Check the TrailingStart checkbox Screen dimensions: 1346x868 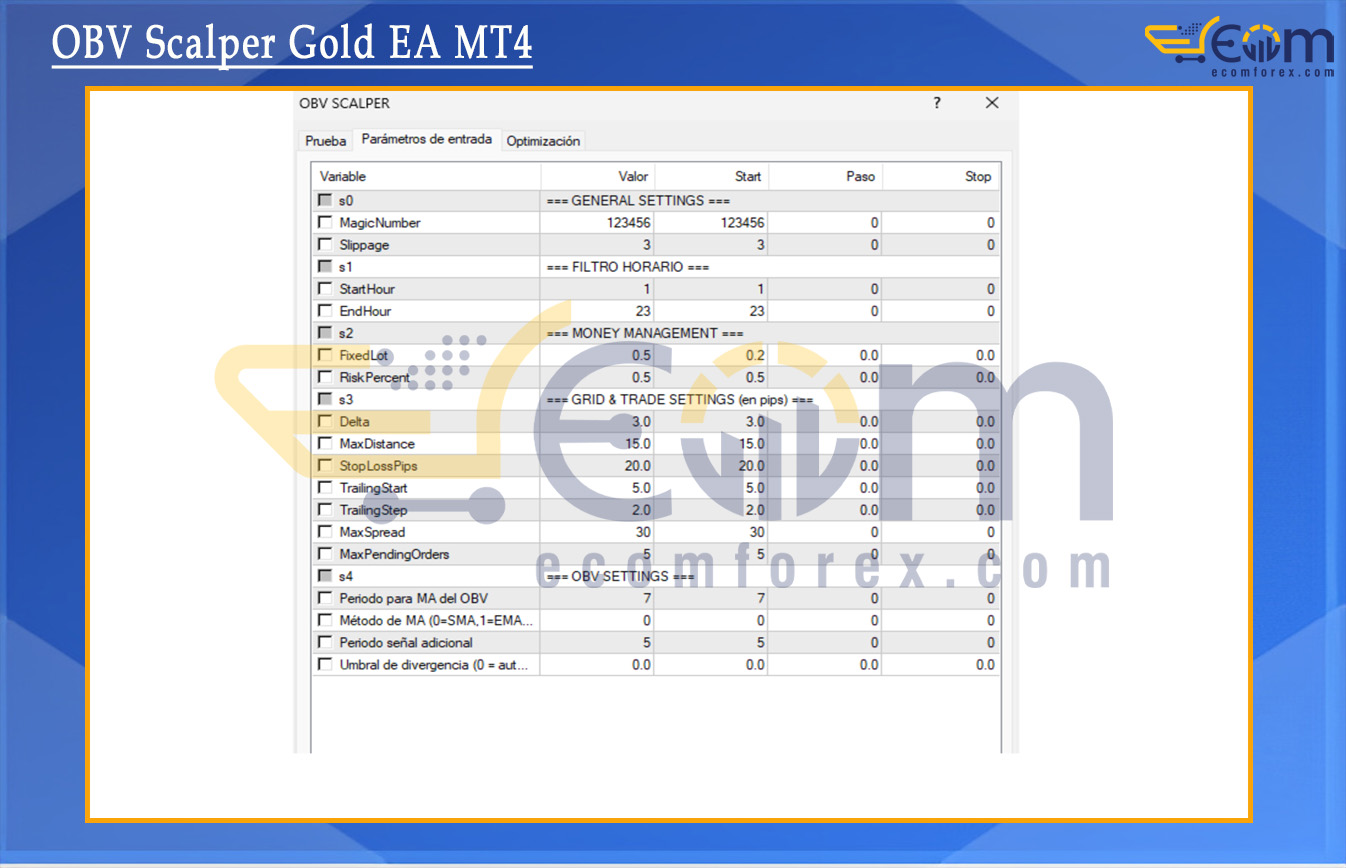tap(325, 488)
